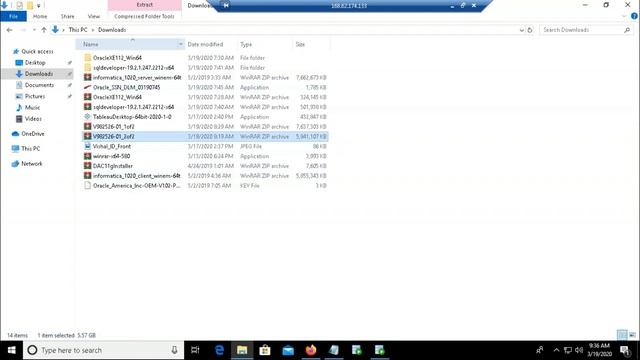The image size is (640, 360).
Task: Open the Windows Start menu
Action: pyautogui.click(x=11, y=350)
